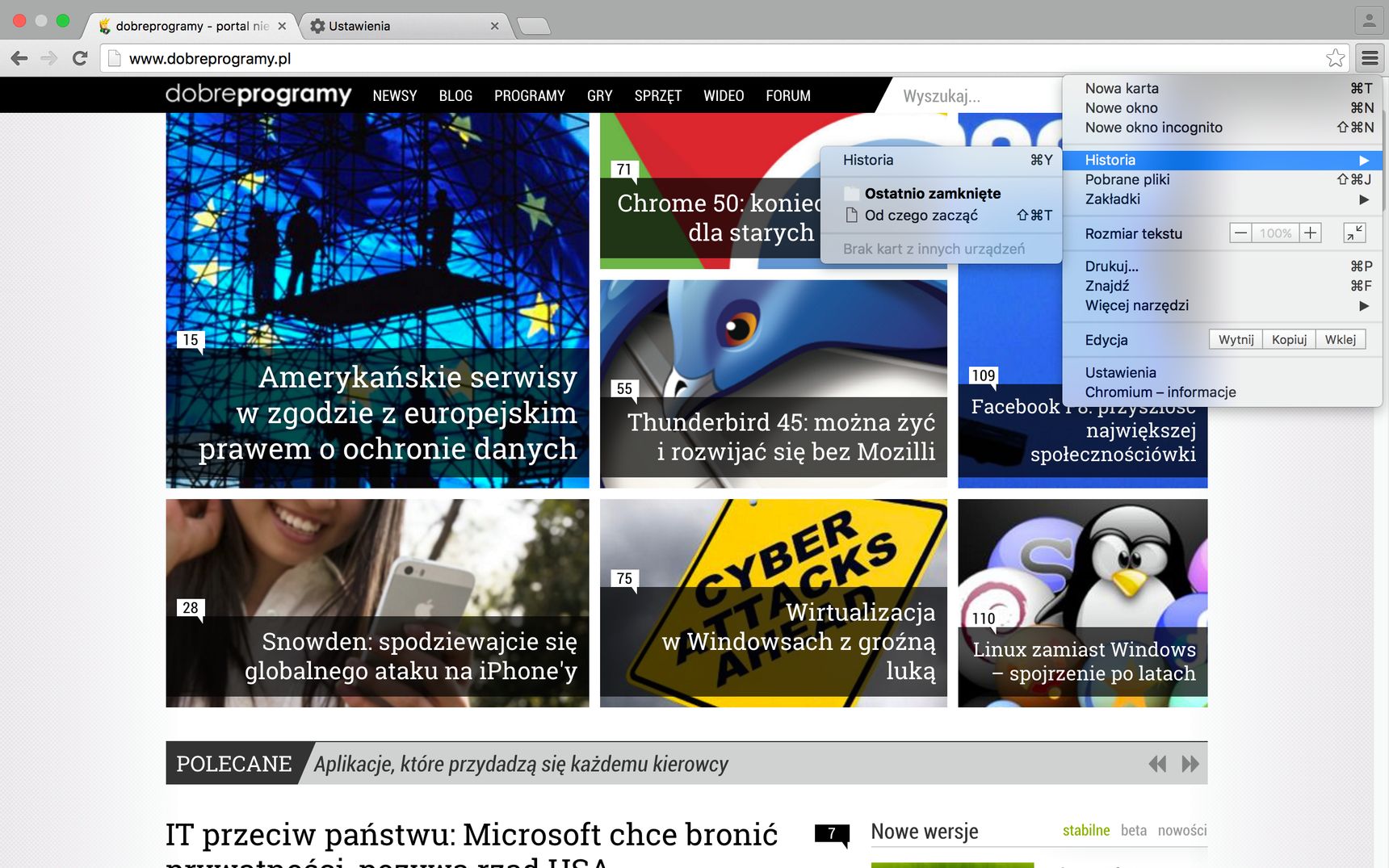The image size is (1389, 868).
Task: Click the browser forward arrow
Action: [x=49, y=58]
